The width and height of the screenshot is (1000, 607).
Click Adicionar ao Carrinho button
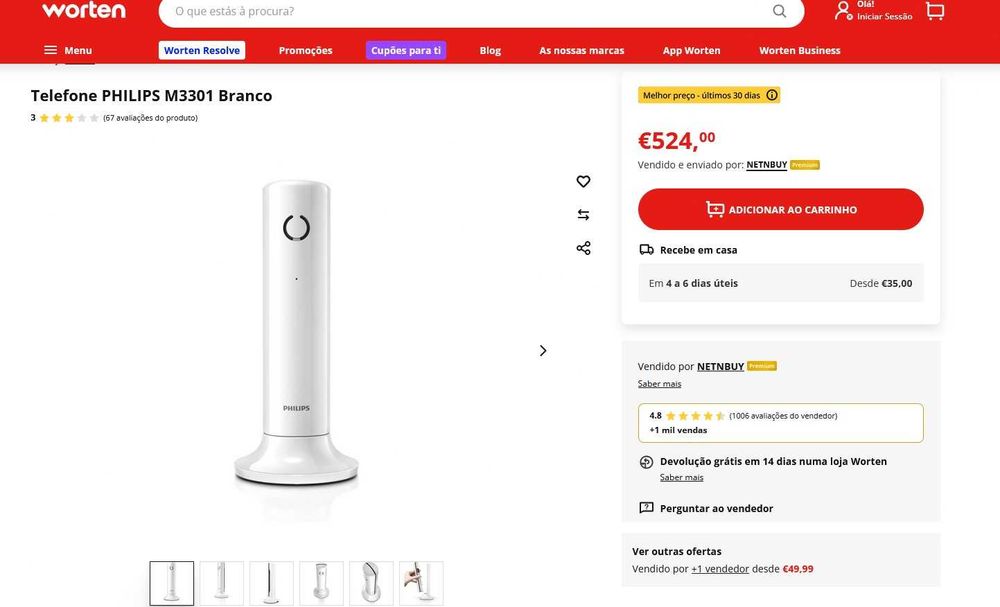point(780,209)
